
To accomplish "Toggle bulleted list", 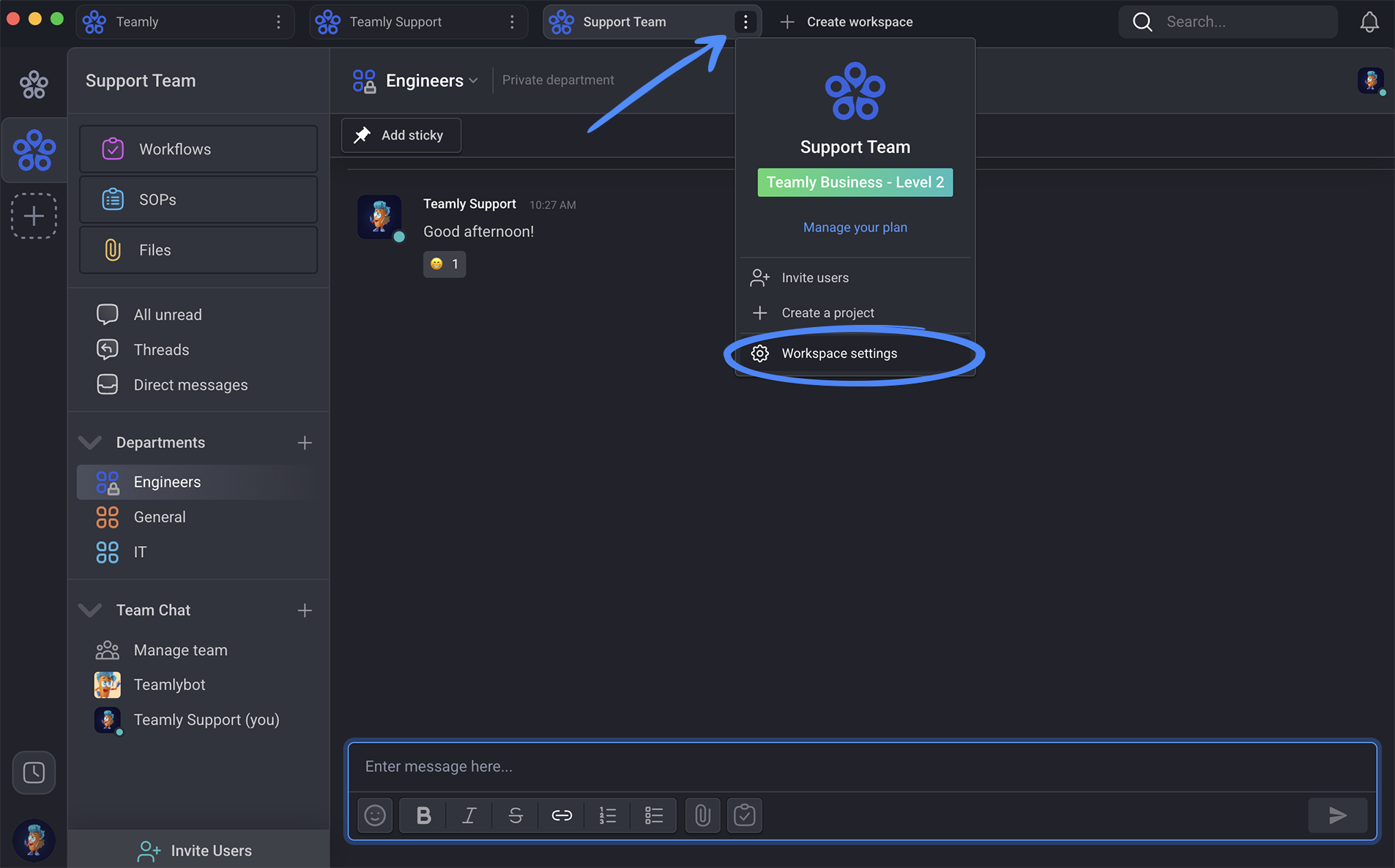I will 654,815.
